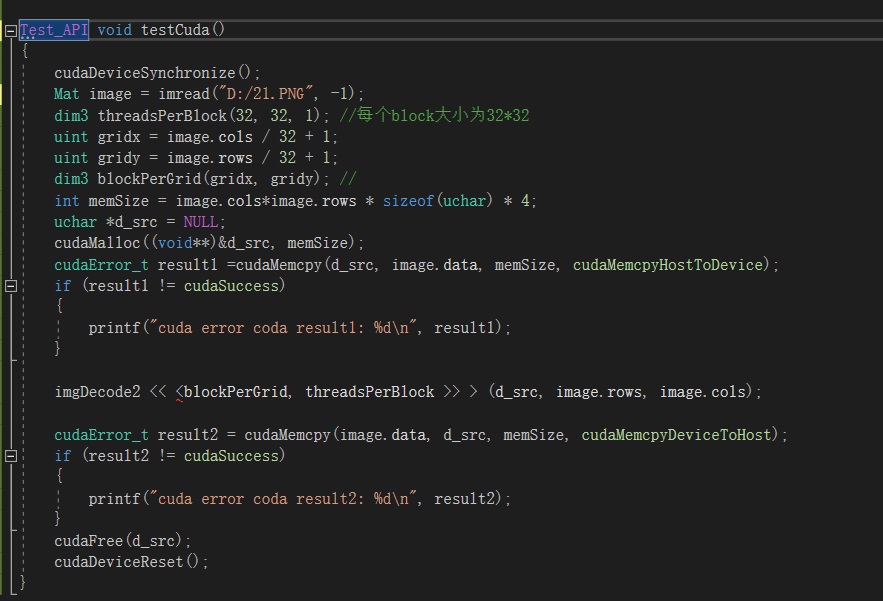Click the result2 != cudaSuccess condition

[184, 456]
